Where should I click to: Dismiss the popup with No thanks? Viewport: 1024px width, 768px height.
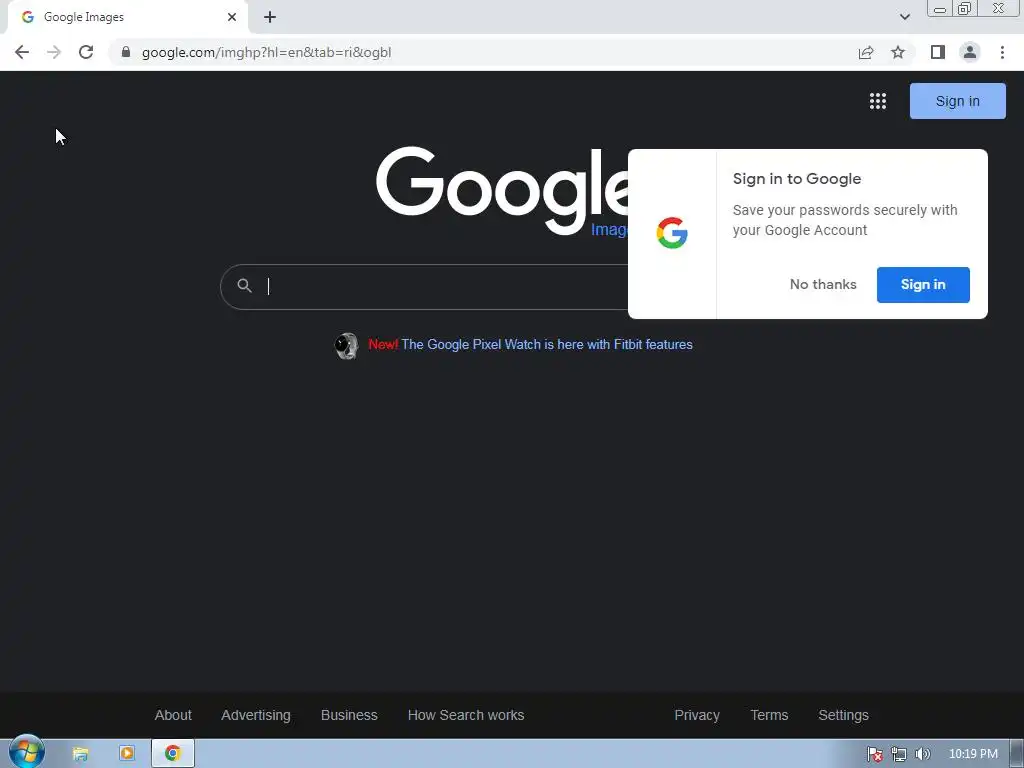[823, 285]
